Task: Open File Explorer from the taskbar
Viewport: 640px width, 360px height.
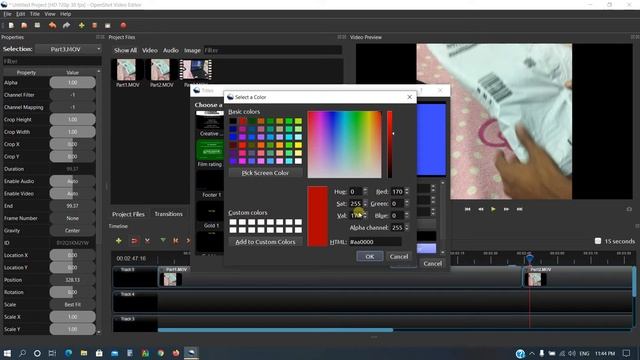Action: pos(84,353)
